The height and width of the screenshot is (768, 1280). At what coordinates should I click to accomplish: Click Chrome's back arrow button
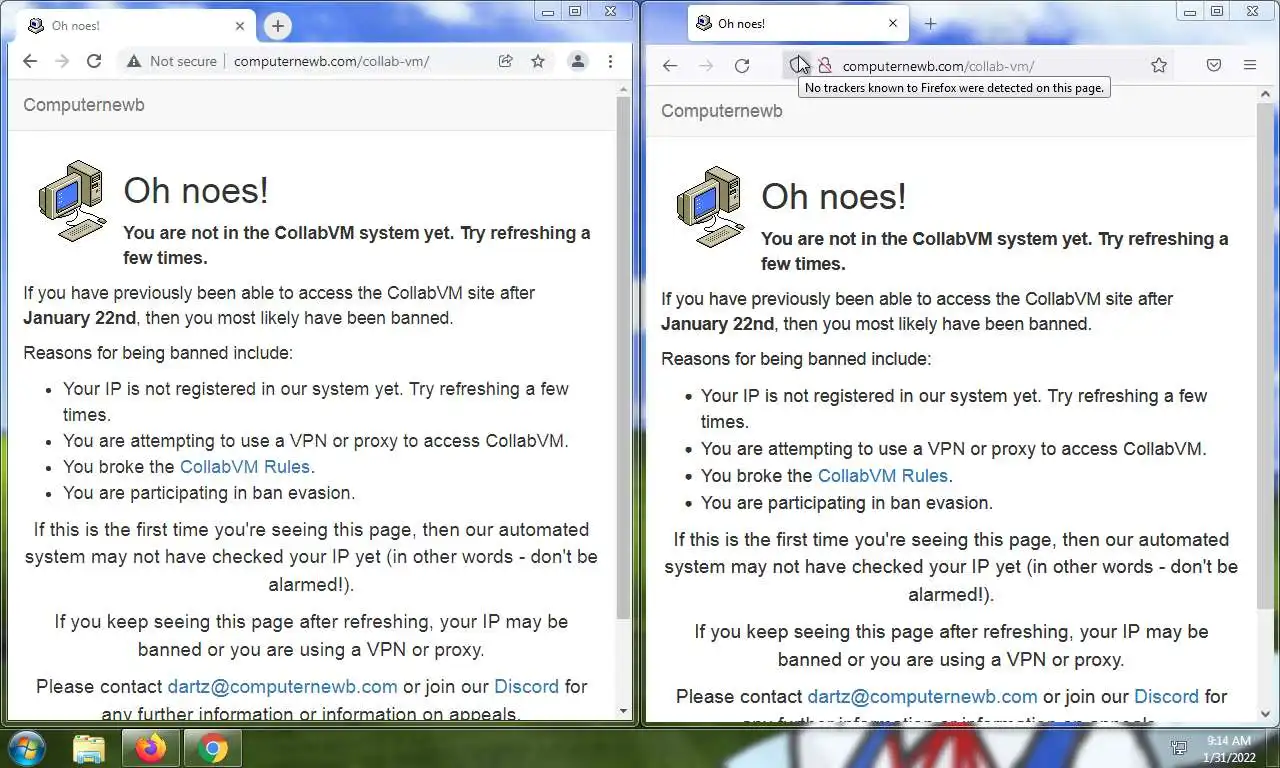30,61
